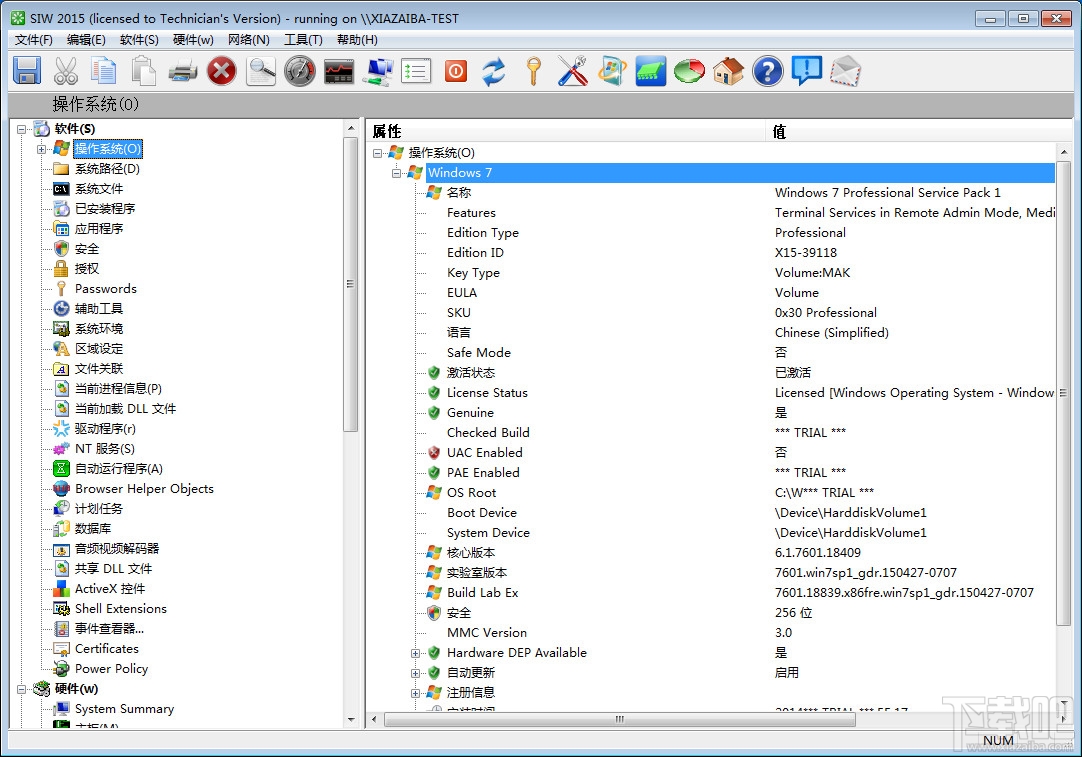The height and width of the screenshot is (757, 1082).
Task: Select 驱动程序(r) in the tree
Action: tap(105, 429)
